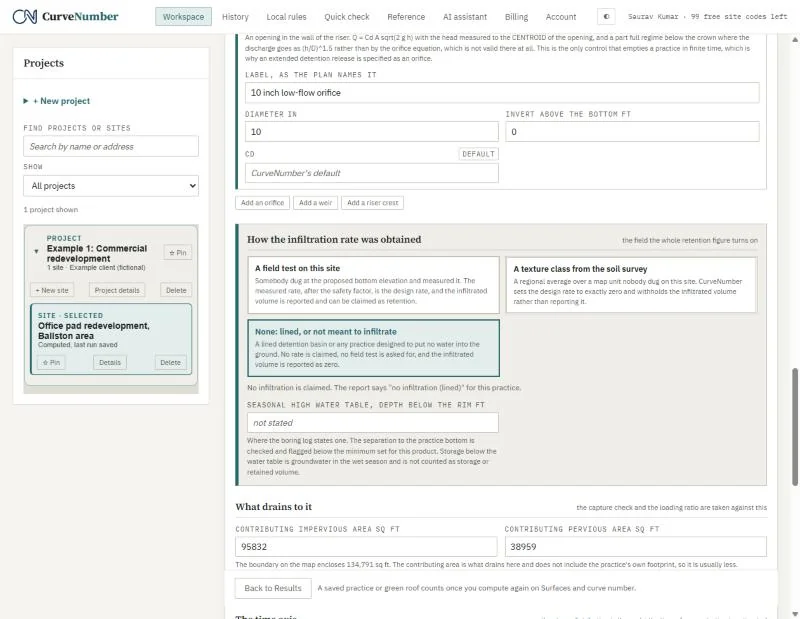Click the scrollbar down arrow
The image size is (800, 619).
795,613
